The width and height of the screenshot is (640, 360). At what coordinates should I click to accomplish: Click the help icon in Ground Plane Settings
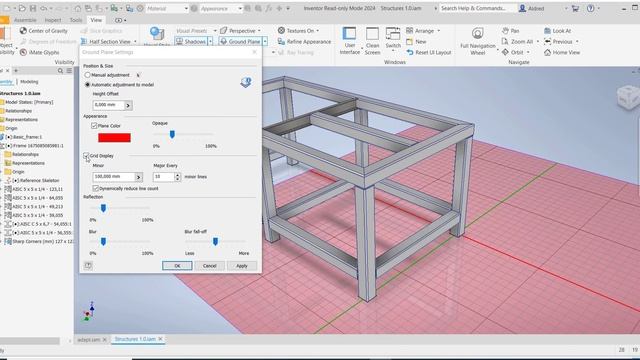click(x=88, y=265)
